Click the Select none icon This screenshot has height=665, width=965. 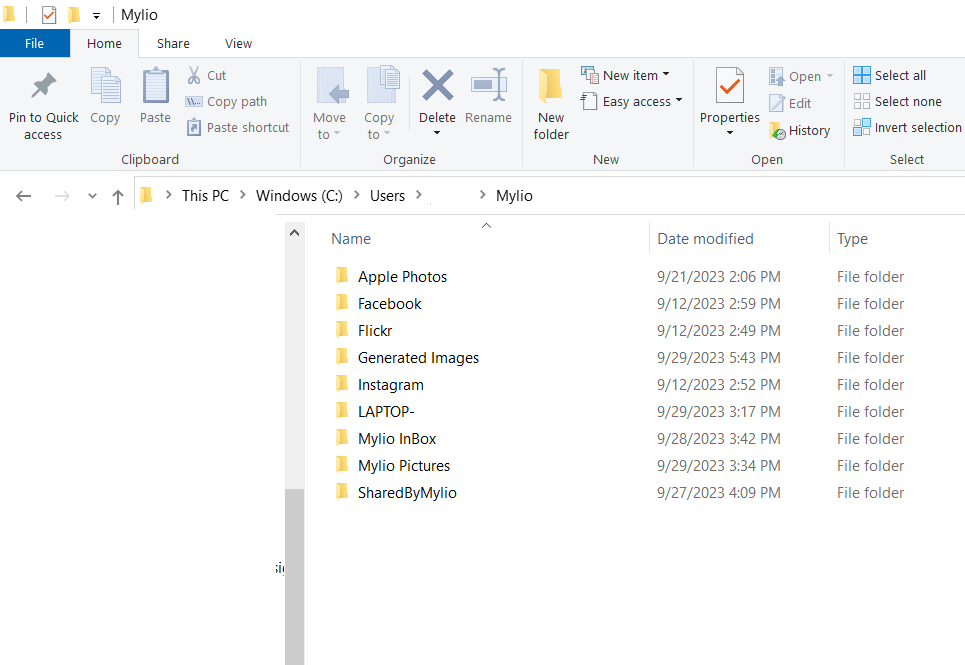point(862,102)
